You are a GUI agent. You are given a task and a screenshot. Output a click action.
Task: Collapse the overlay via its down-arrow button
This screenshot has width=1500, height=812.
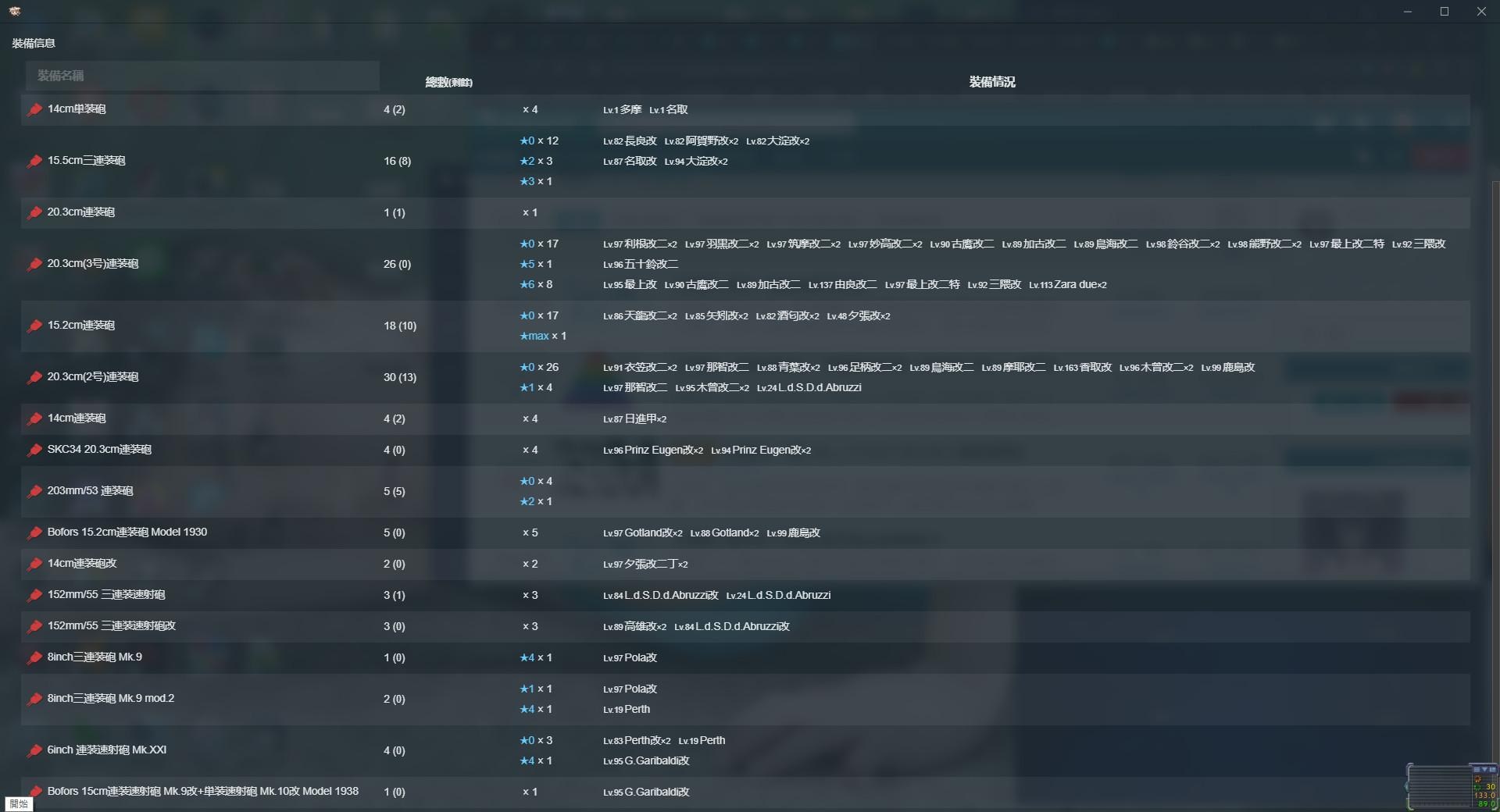click(x=1485, y=769)
